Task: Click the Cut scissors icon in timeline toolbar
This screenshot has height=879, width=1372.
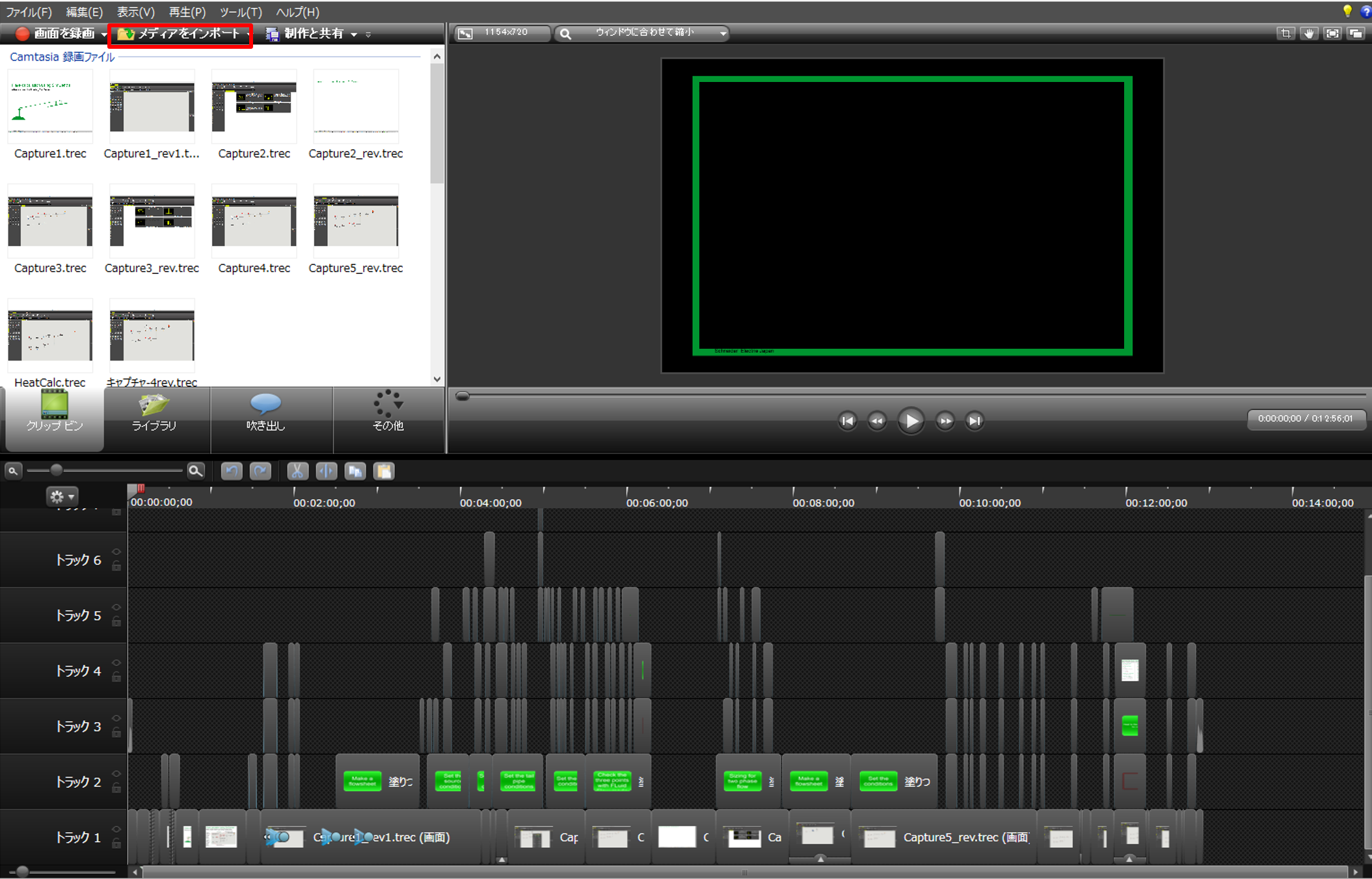Action: pyautogui.click(x=297, y=471)
